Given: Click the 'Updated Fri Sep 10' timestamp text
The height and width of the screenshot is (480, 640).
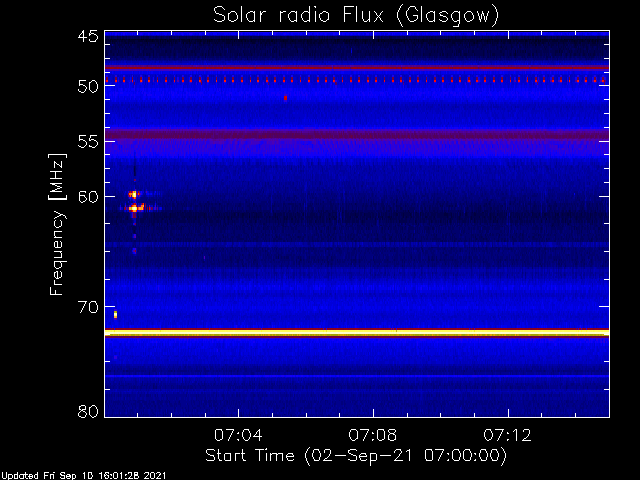Looking at the screenshot, I should point(83,476).
